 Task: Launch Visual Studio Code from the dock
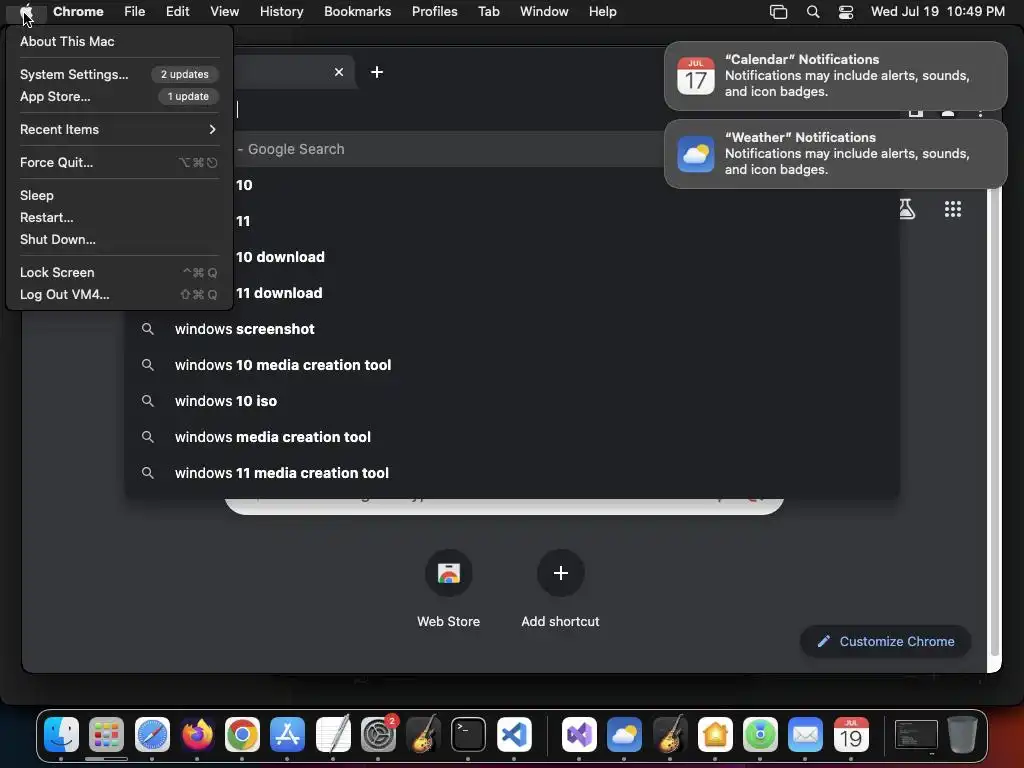[x=514, y=735]
